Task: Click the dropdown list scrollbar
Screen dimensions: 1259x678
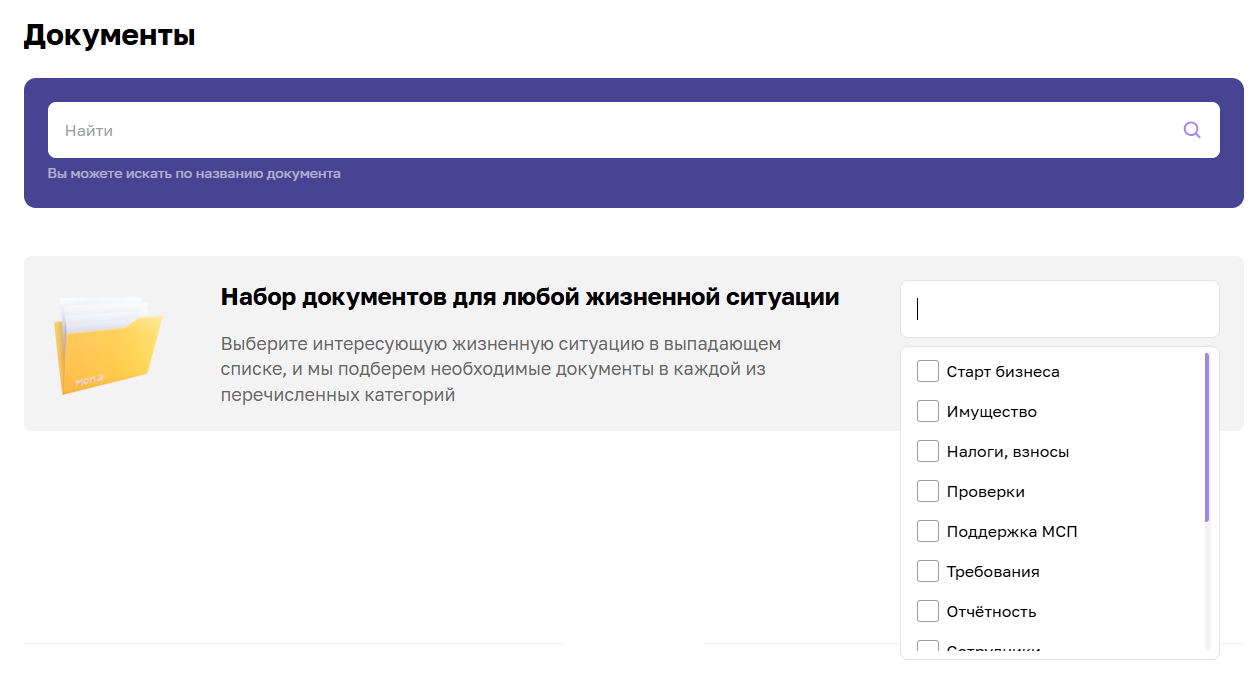Action: click(x=1207, y=437)
